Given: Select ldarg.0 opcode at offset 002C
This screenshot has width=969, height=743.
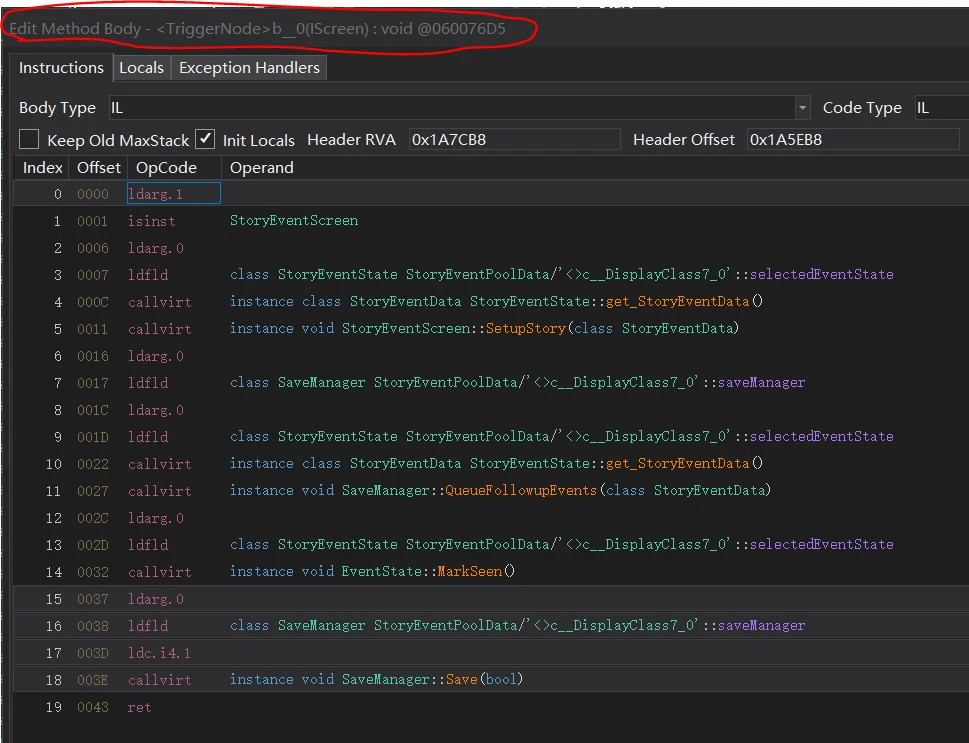Looking at the screenshot, I should point(156,518).
